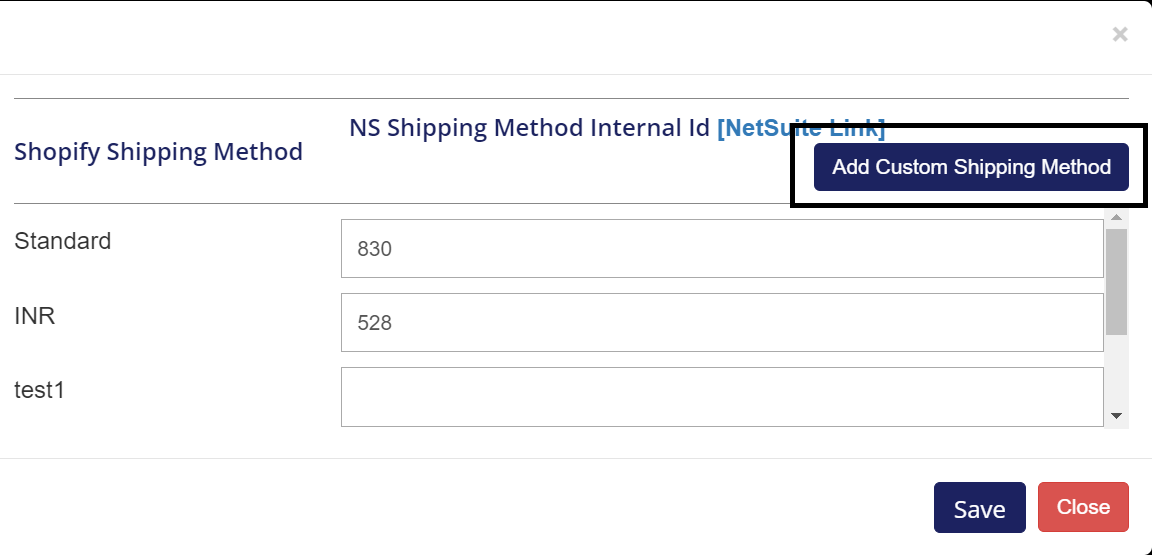Click the value 830 in Standard row
1152x555 pixels.
375,249
